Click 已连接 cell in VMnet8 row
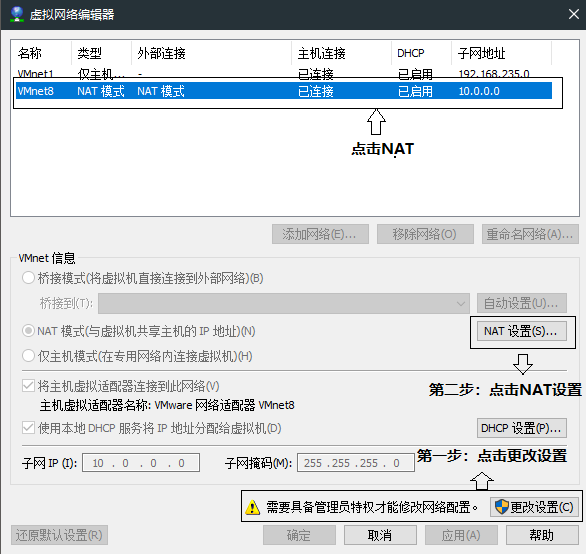 pos(316,91)
